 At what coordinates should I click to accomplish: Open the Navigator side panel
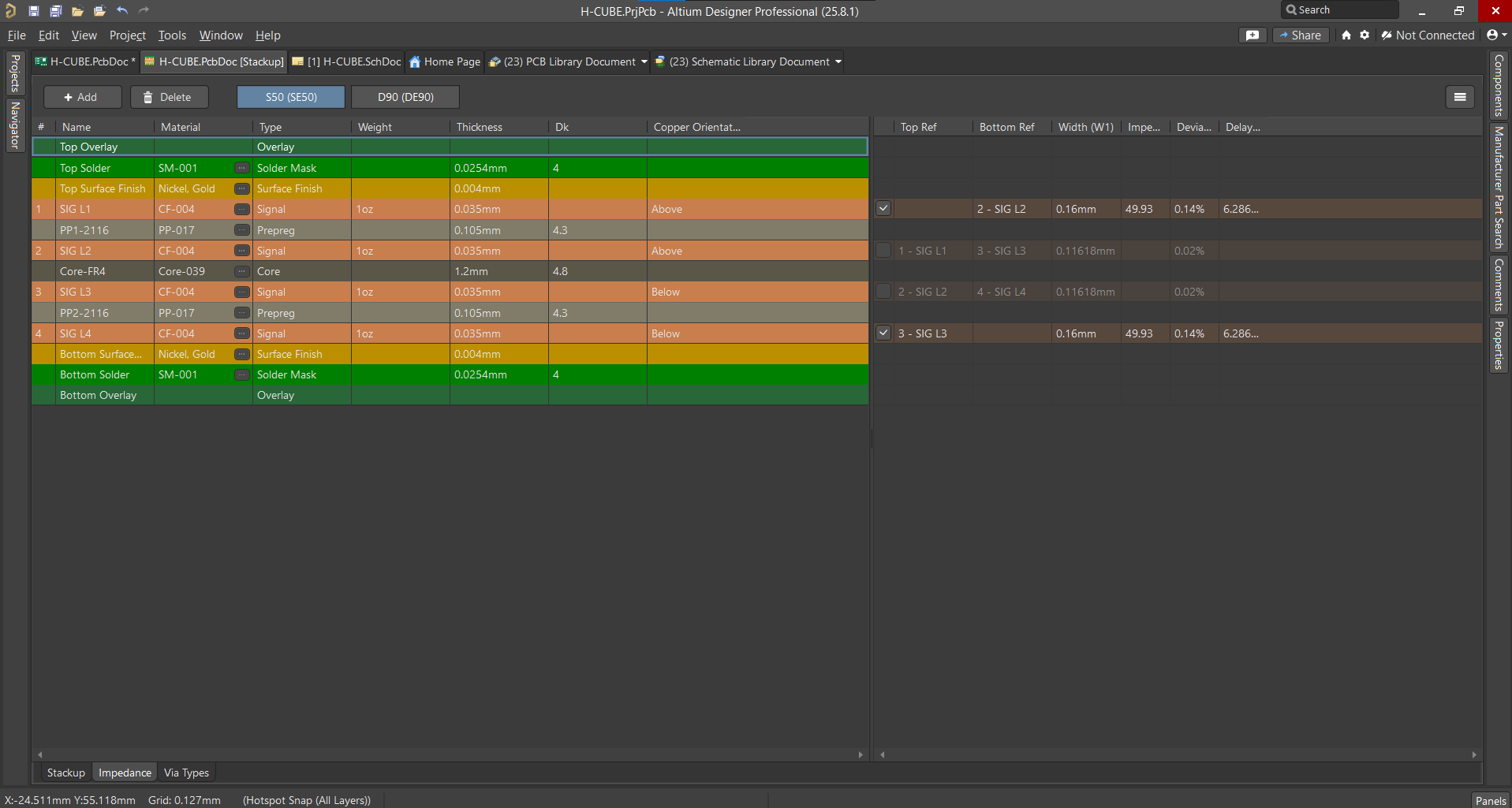coord(14,125)
